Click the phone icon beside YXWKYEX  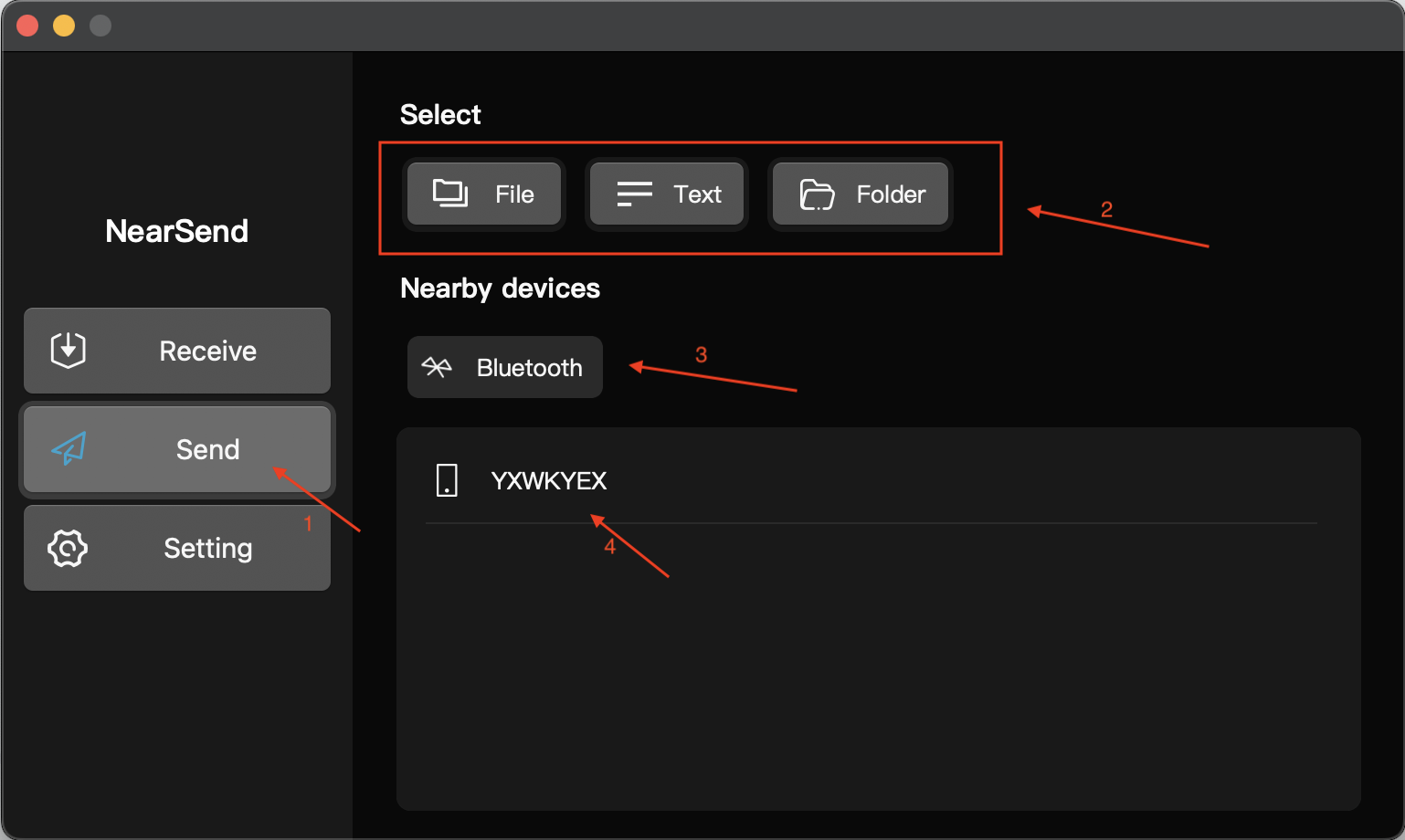(x=447, y=479)
